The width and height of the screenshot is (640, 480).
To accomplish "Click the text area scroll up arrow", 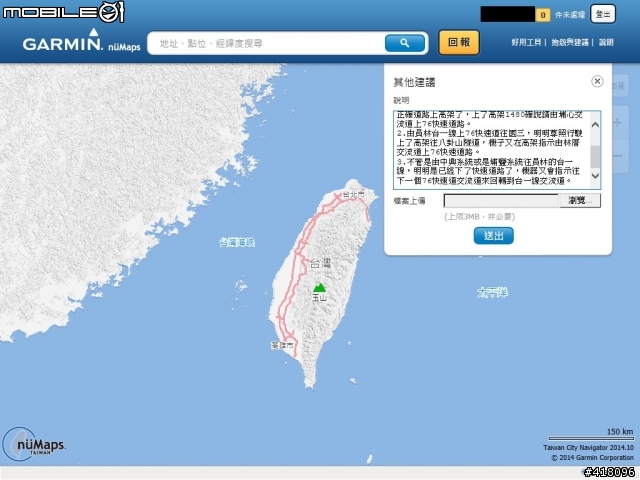I will tap(595, 125).
